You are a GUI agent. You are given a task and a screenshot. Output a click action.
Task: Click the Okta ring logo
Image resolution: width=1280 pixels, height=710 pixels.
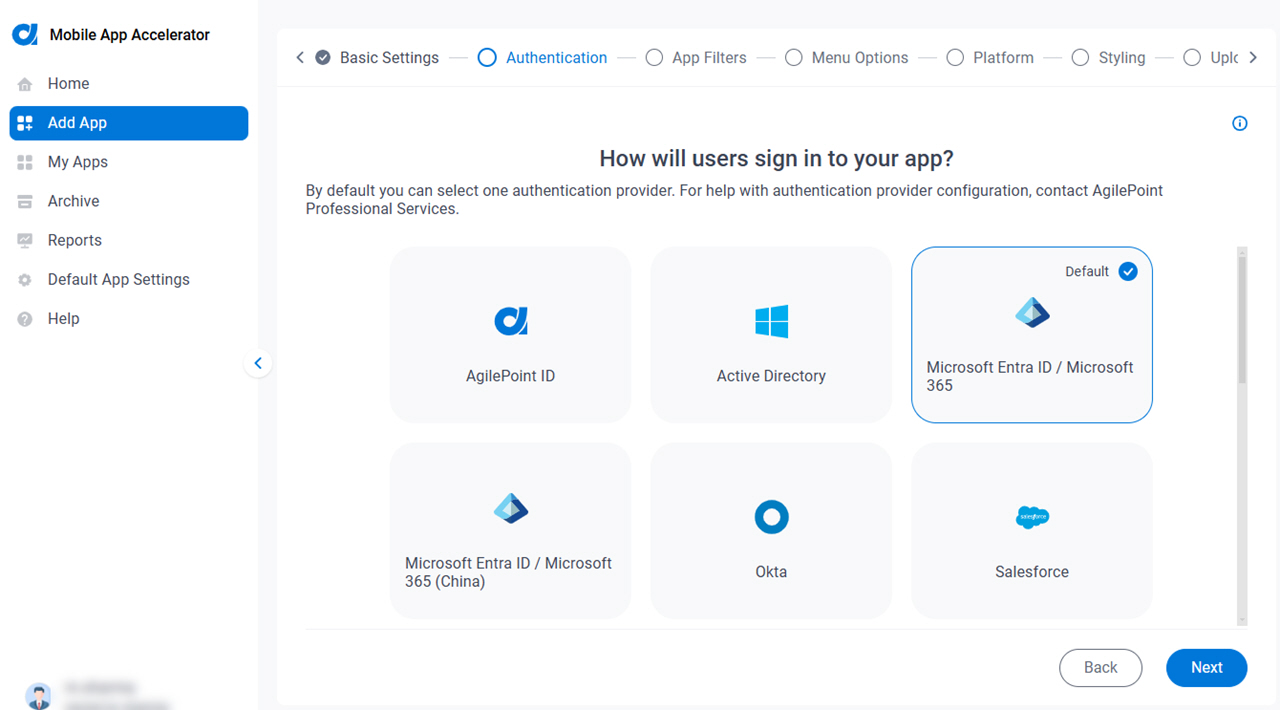point(771,517)
